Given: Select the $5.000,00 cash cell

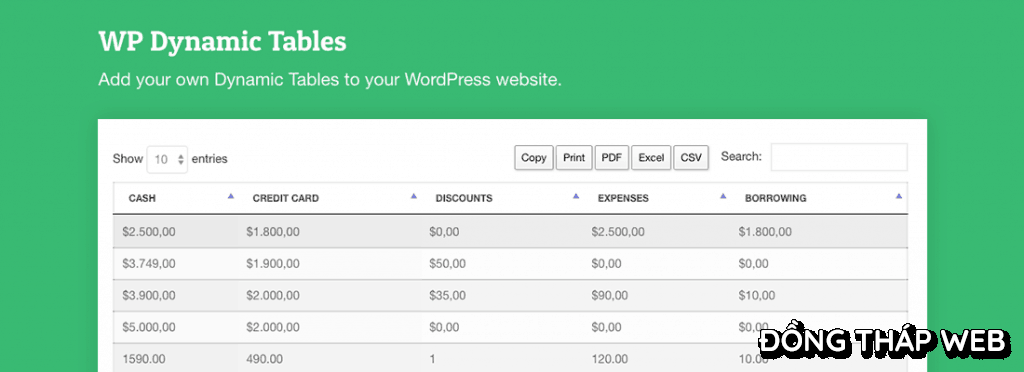Looking at the screenshot, I should [x=148, y=327].
